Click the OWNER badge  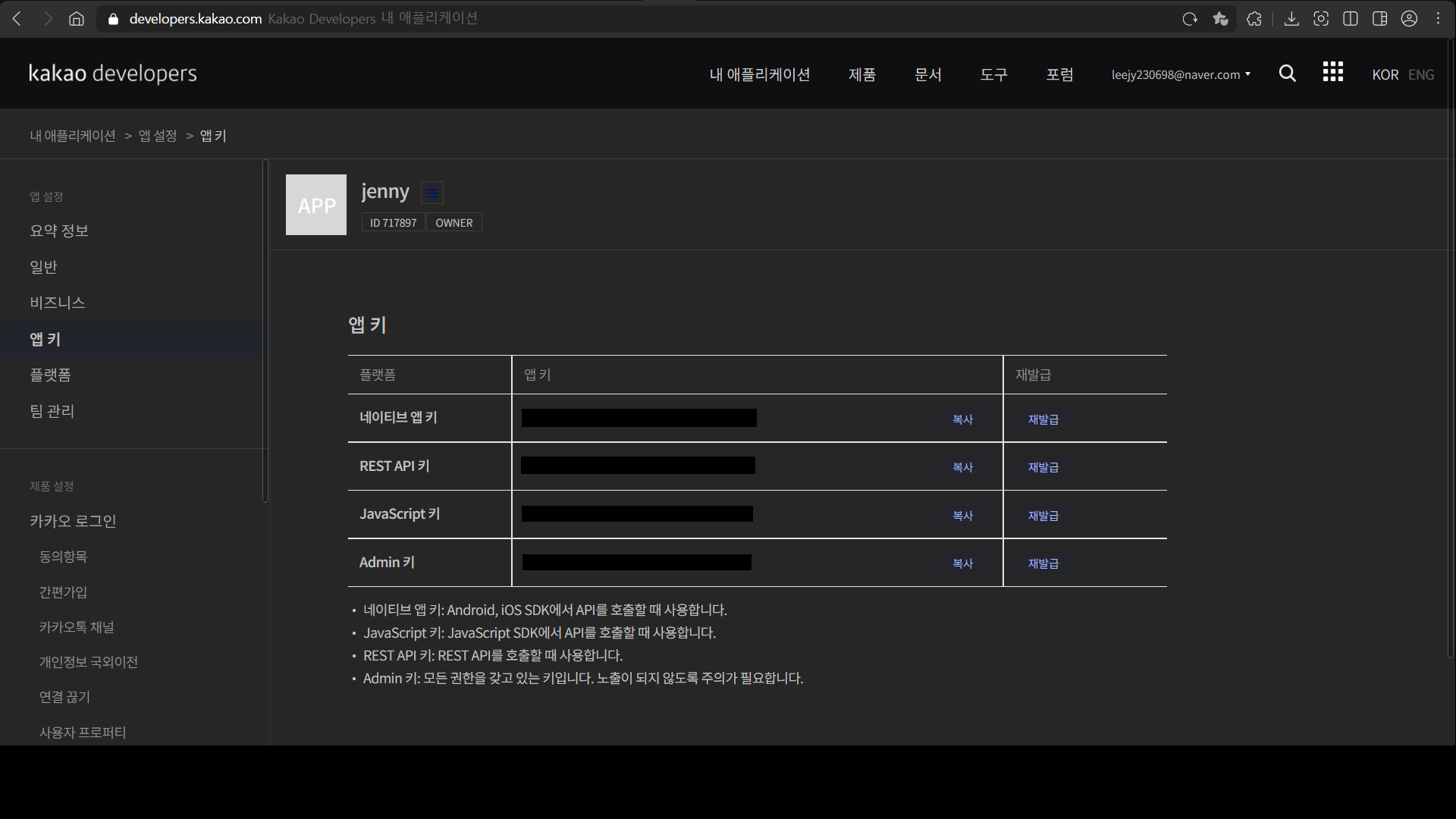click(x=454, y=223)
